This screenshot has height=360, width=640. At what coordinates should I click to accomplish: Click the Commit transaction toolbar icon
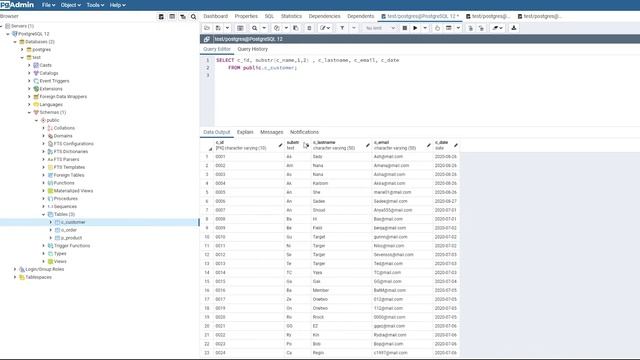(x=471, y=28)
